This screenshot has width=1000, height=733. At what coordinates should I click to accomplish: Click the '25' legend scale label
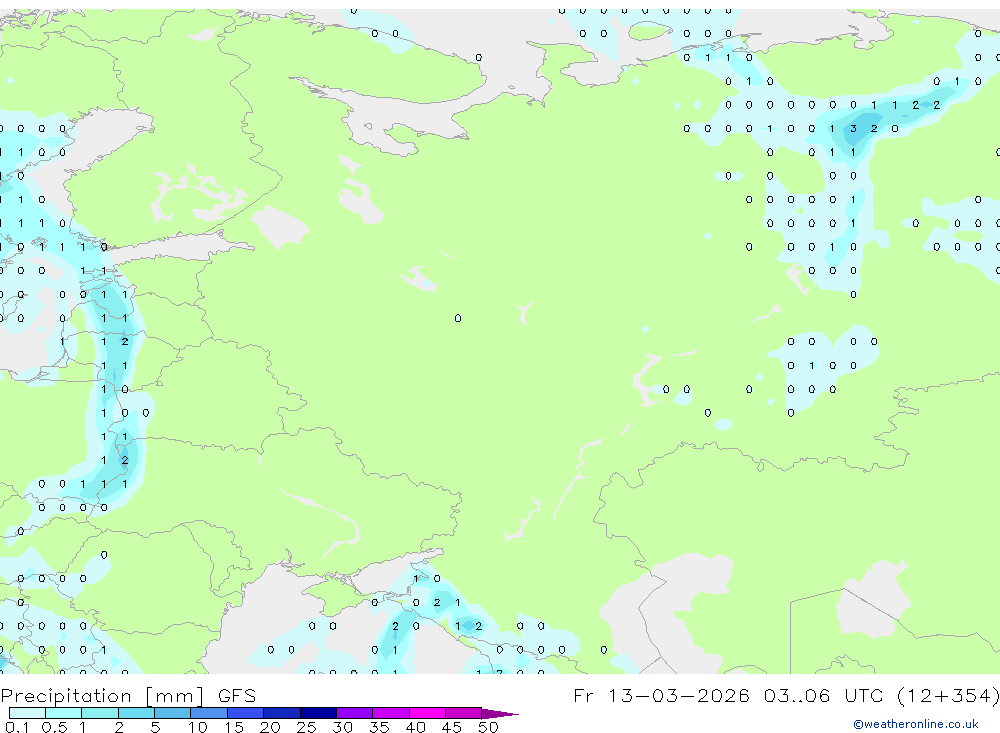[306, 727]
